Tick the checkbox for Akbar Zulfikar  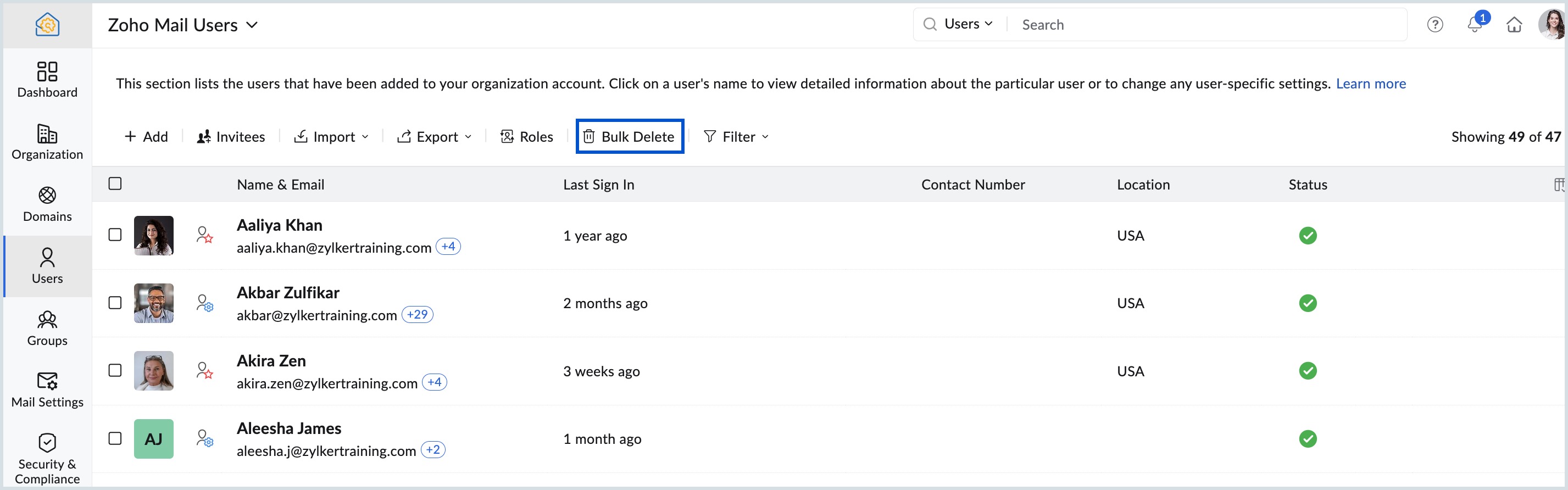[x=115, y=303]
